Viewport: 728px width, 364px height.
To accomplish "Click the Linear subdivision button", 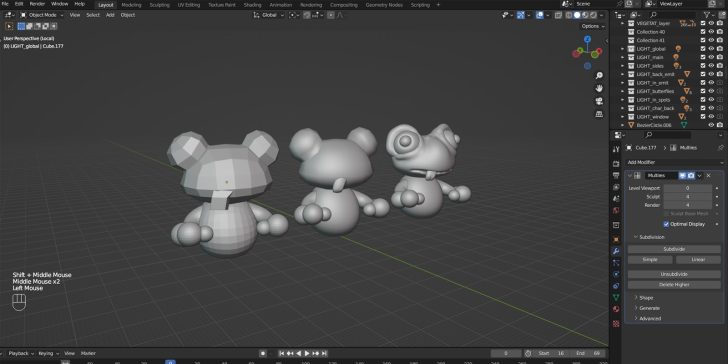I will coord(698,260).
